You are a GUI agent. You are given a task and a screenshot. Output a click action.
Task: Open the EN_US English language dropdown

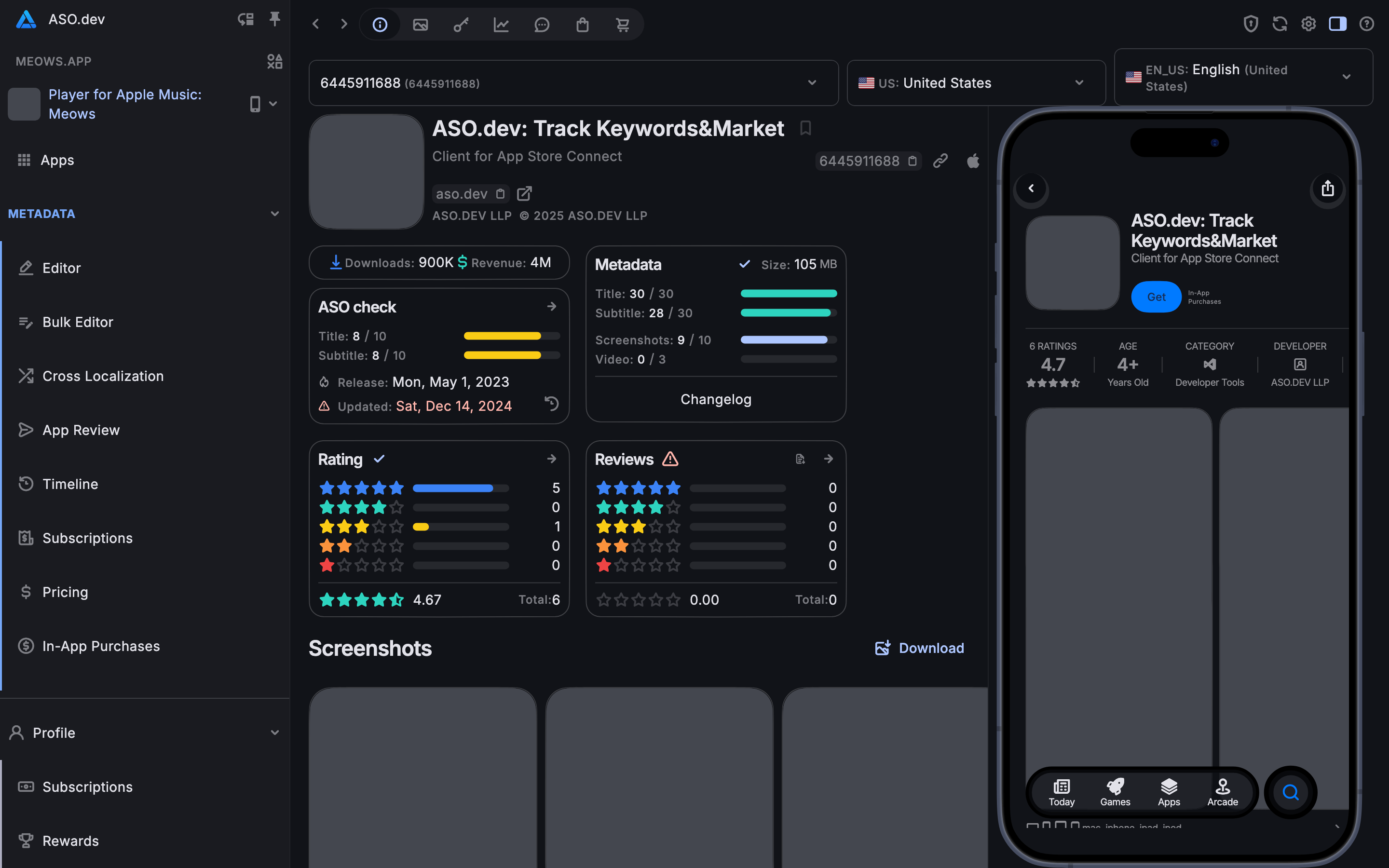click(1243, 78)
